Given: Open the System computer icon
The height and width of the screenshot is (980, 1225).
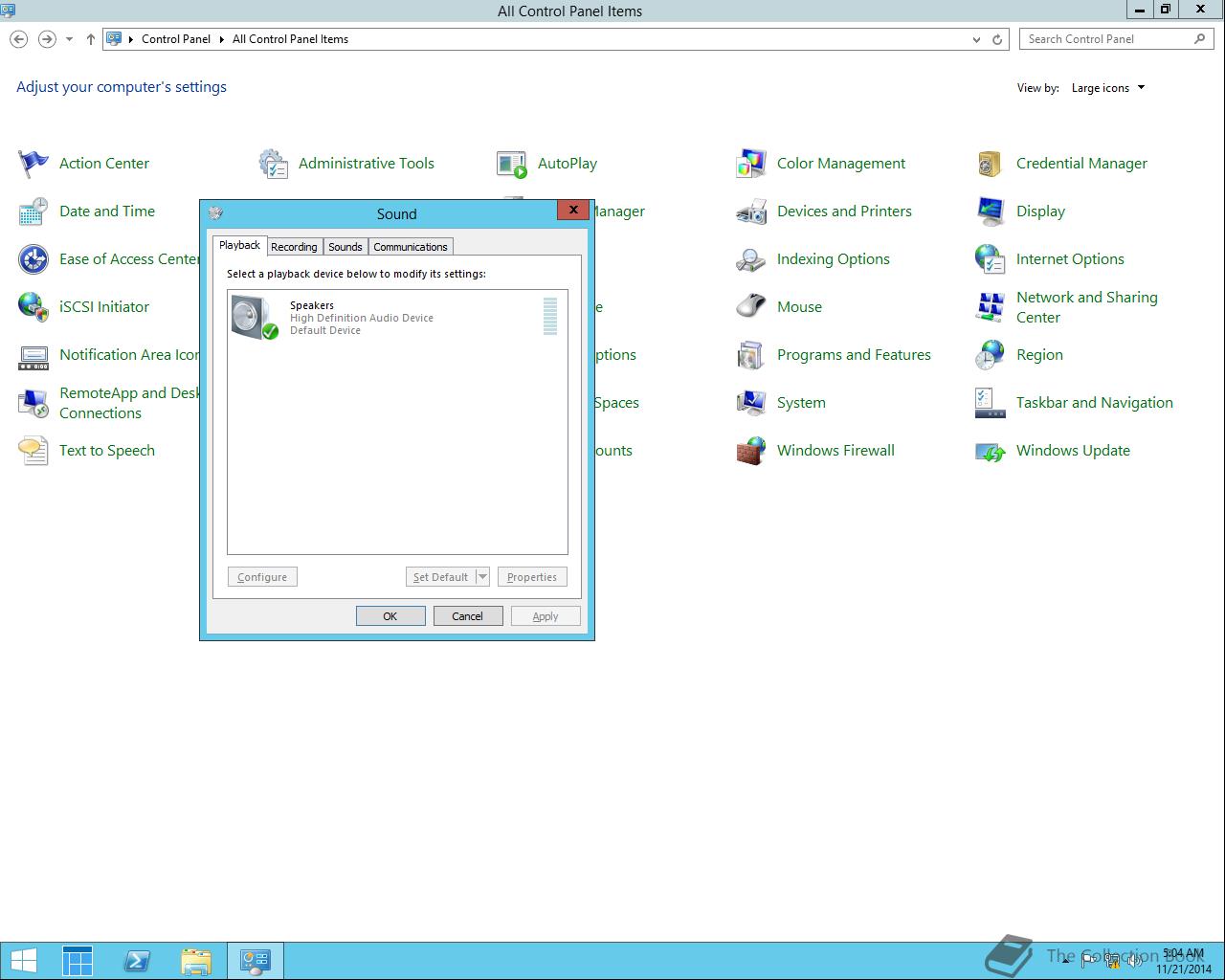Looking at the screenshot, I should [751, 403].
